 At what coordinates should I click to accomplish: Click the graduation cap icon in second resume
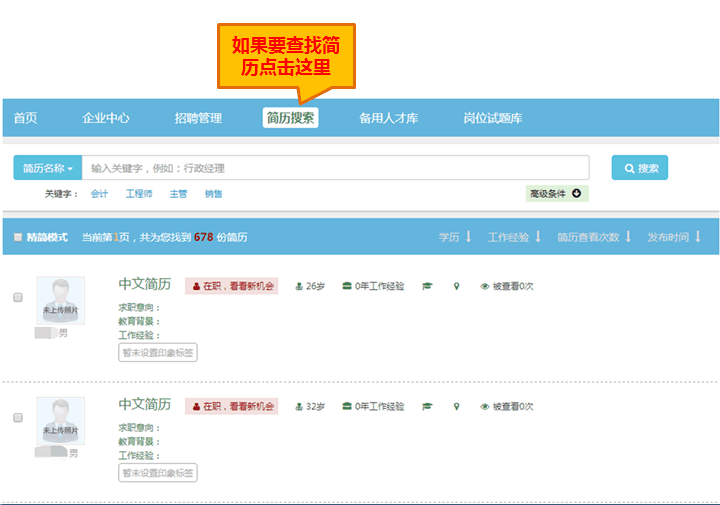click(427, 407)
